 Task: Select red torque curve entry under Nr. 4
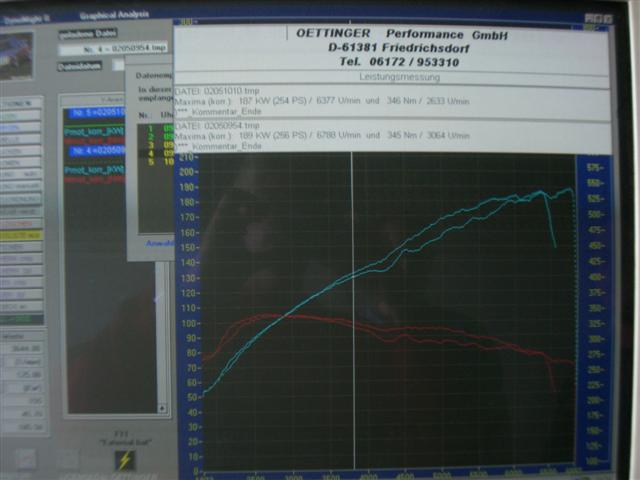(x=94, y=179)
